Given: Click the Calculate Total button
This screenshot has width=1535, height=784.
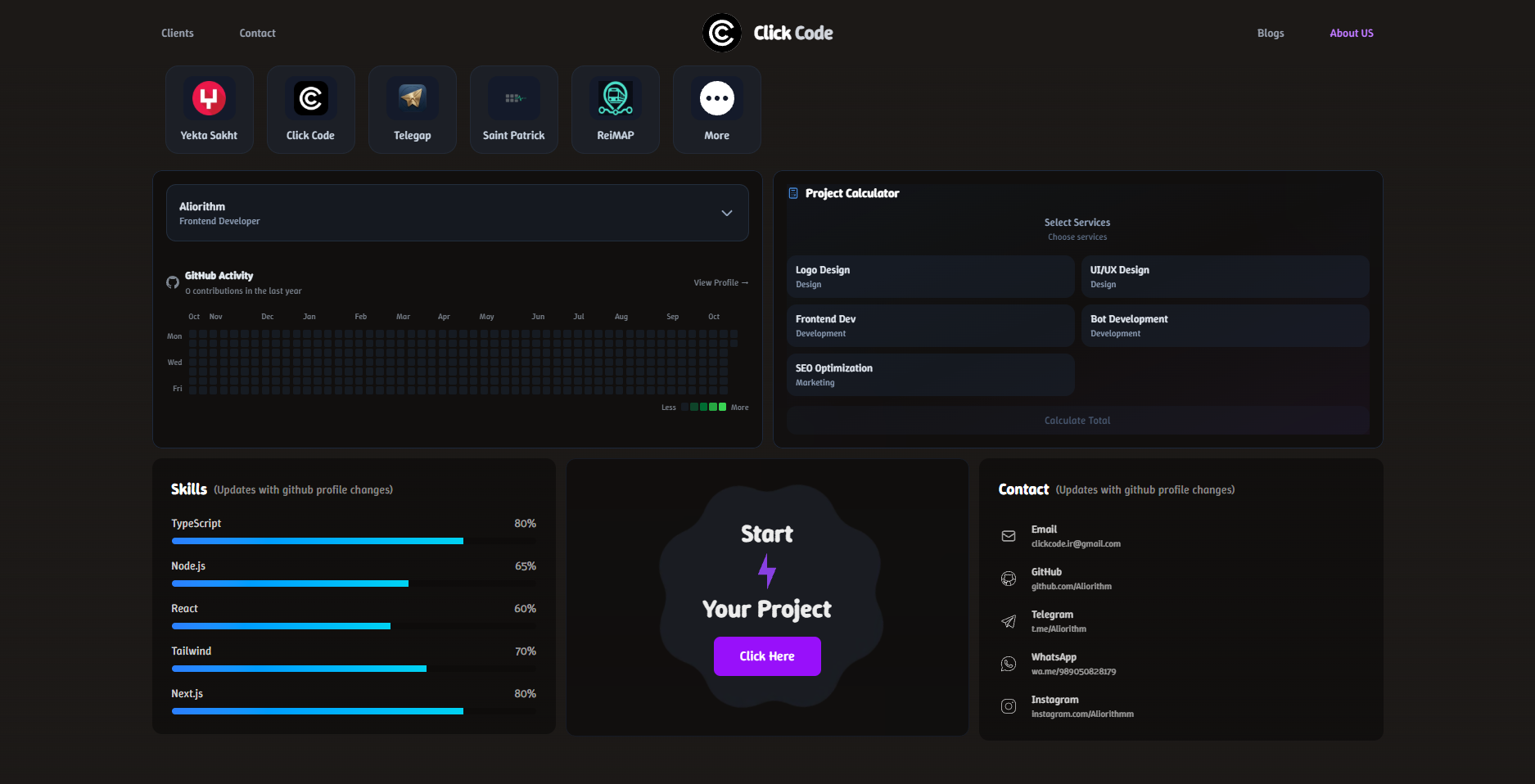Looking at the screenshot, I should click(x=1077, y=421).
